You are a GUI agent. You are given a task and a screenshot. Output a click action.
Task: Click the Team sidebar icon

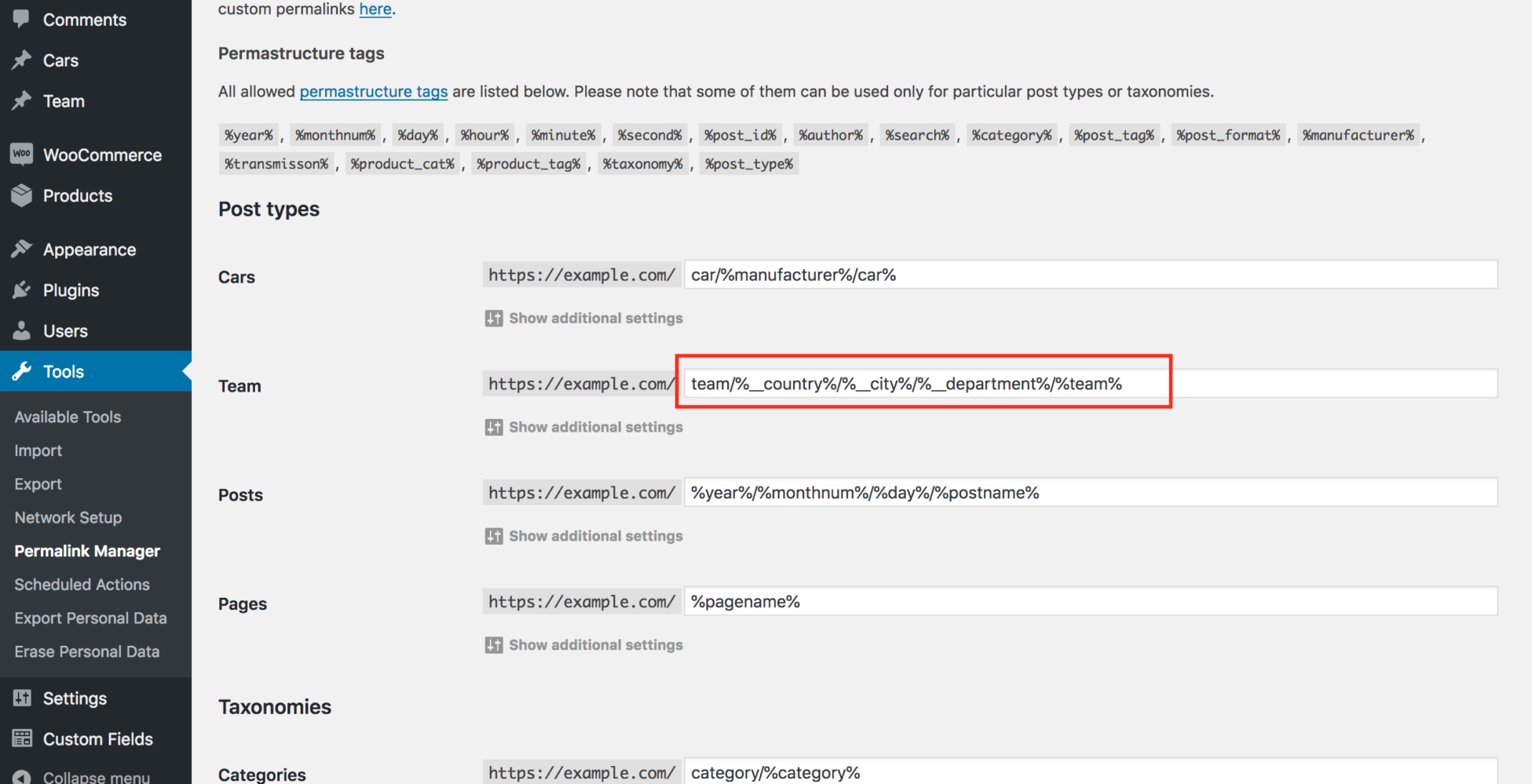tap(22, 100)
